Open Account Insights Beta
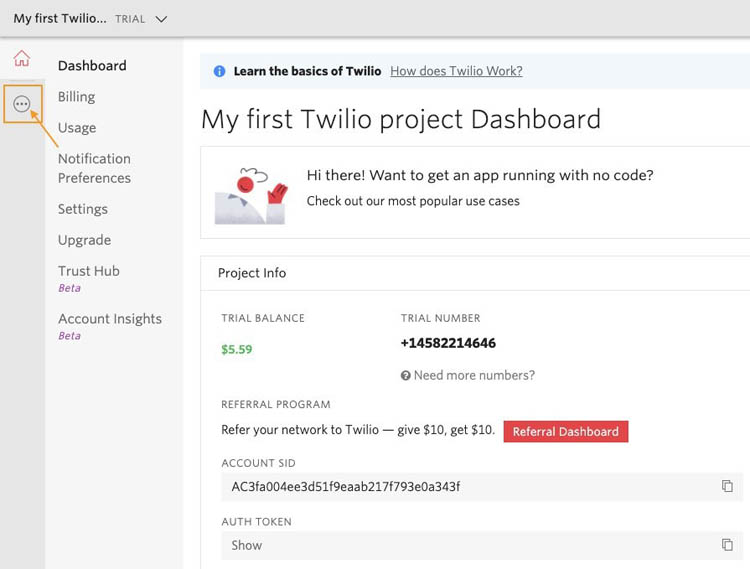The image size is (750, 569). (x=110, y=326)
